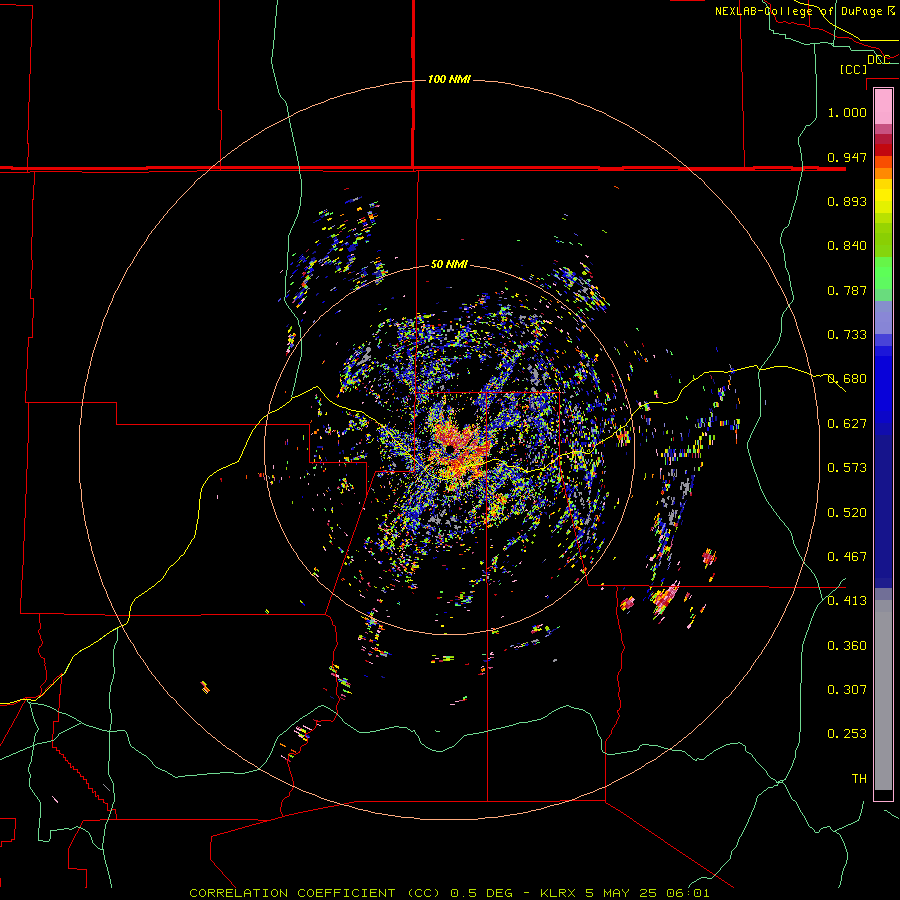Image resolution: width=900 pixels, height=900 pixels.
Task: Click the 50 NMI range ring label
Action: [x=449, y=264]
